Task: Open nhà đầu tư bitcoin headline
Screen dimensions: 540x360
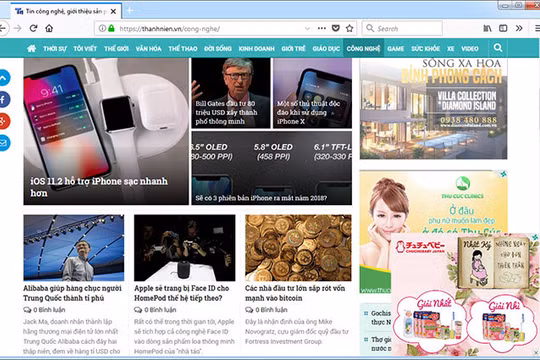Action: point(295,293)
